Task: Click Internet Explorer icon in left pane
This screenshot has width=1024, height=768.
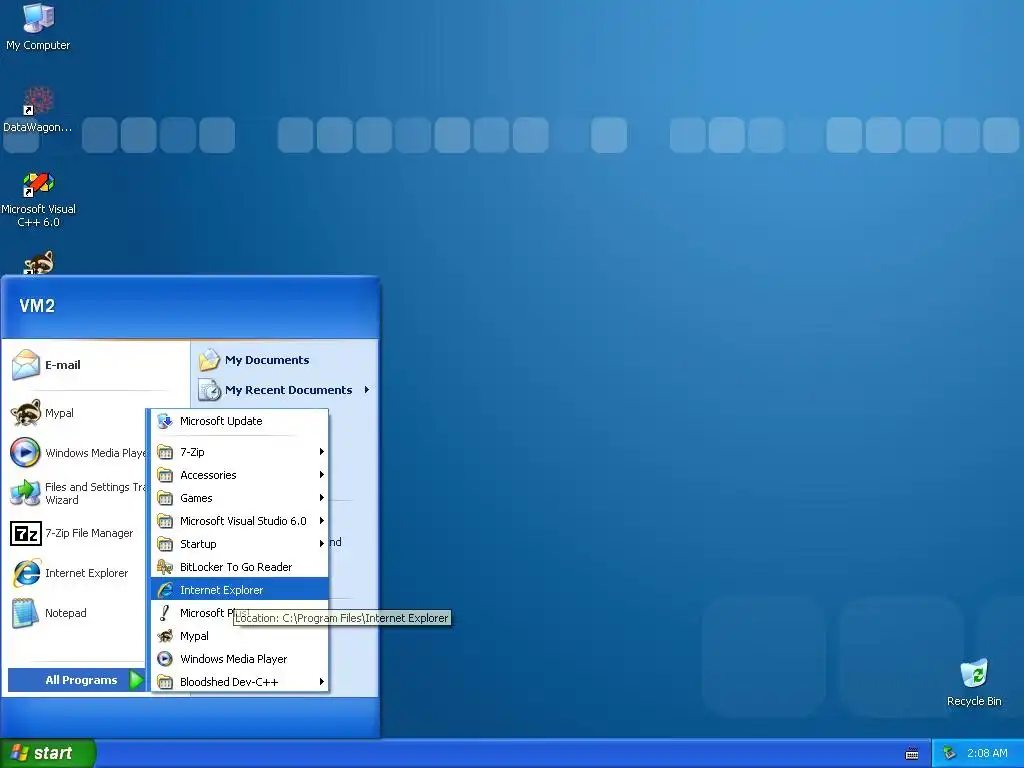Action: tap(25, 573)
